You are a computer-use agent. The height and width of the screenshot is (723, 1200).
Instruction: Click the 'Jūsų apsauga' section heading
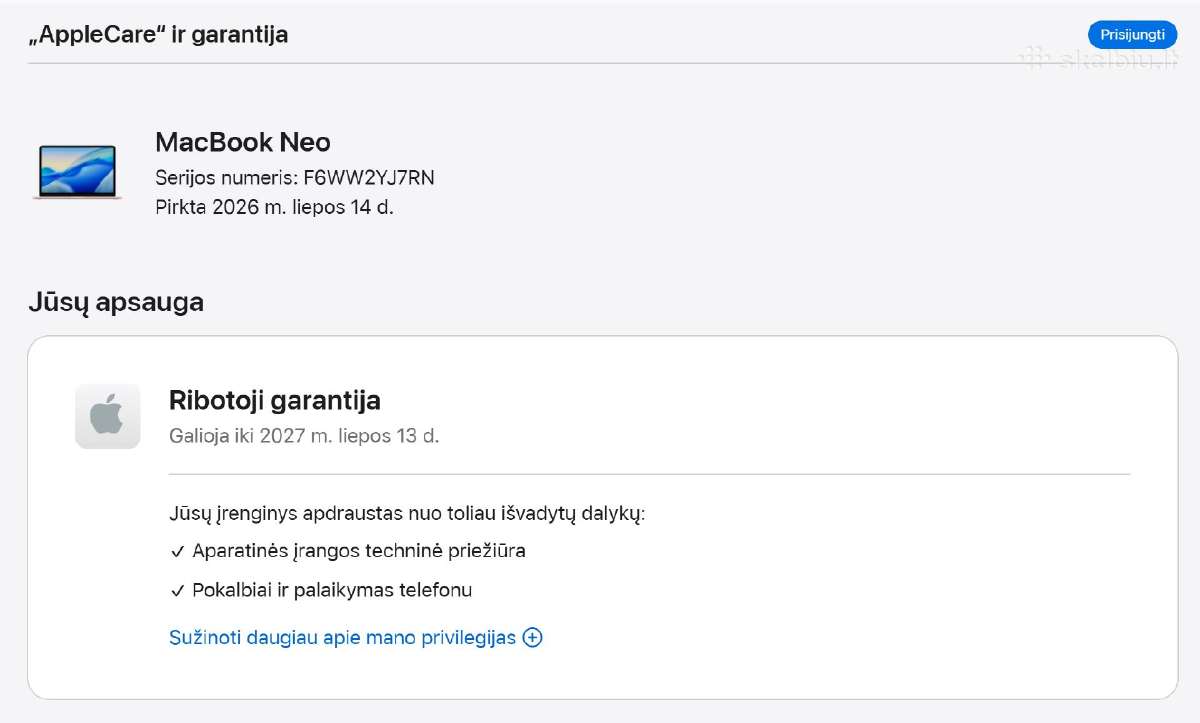tap(116, 302)
